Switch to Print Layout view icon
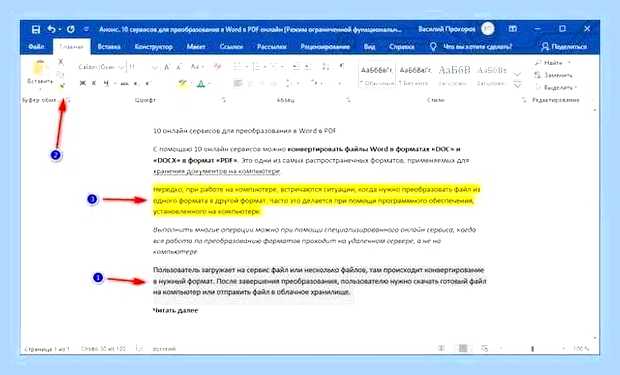 [463, 348]
